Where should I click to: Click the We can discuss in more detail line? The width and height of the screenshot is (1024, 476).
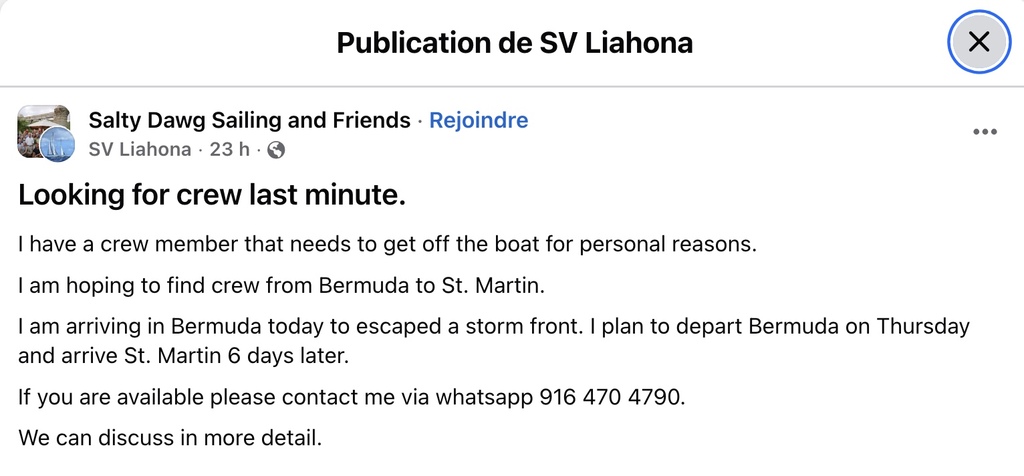coord(170,438)
